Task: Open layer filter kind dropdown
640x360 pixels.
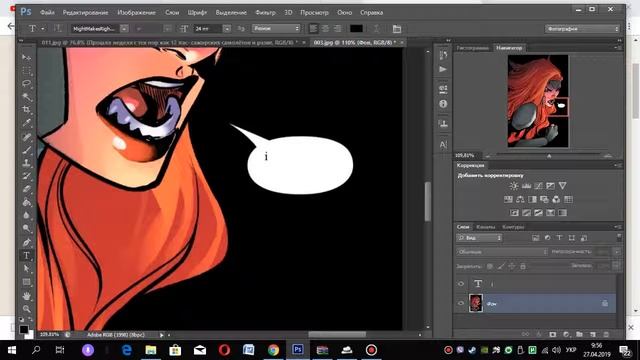Action: tap(479, 238)
